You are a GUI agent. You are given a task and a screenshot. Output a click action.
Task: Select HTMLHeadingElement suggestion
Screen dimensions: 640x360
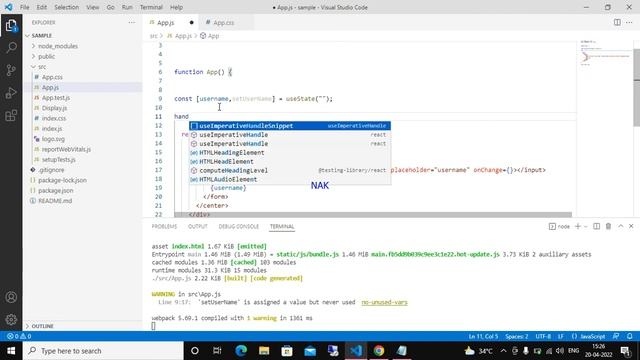[290, 153]
